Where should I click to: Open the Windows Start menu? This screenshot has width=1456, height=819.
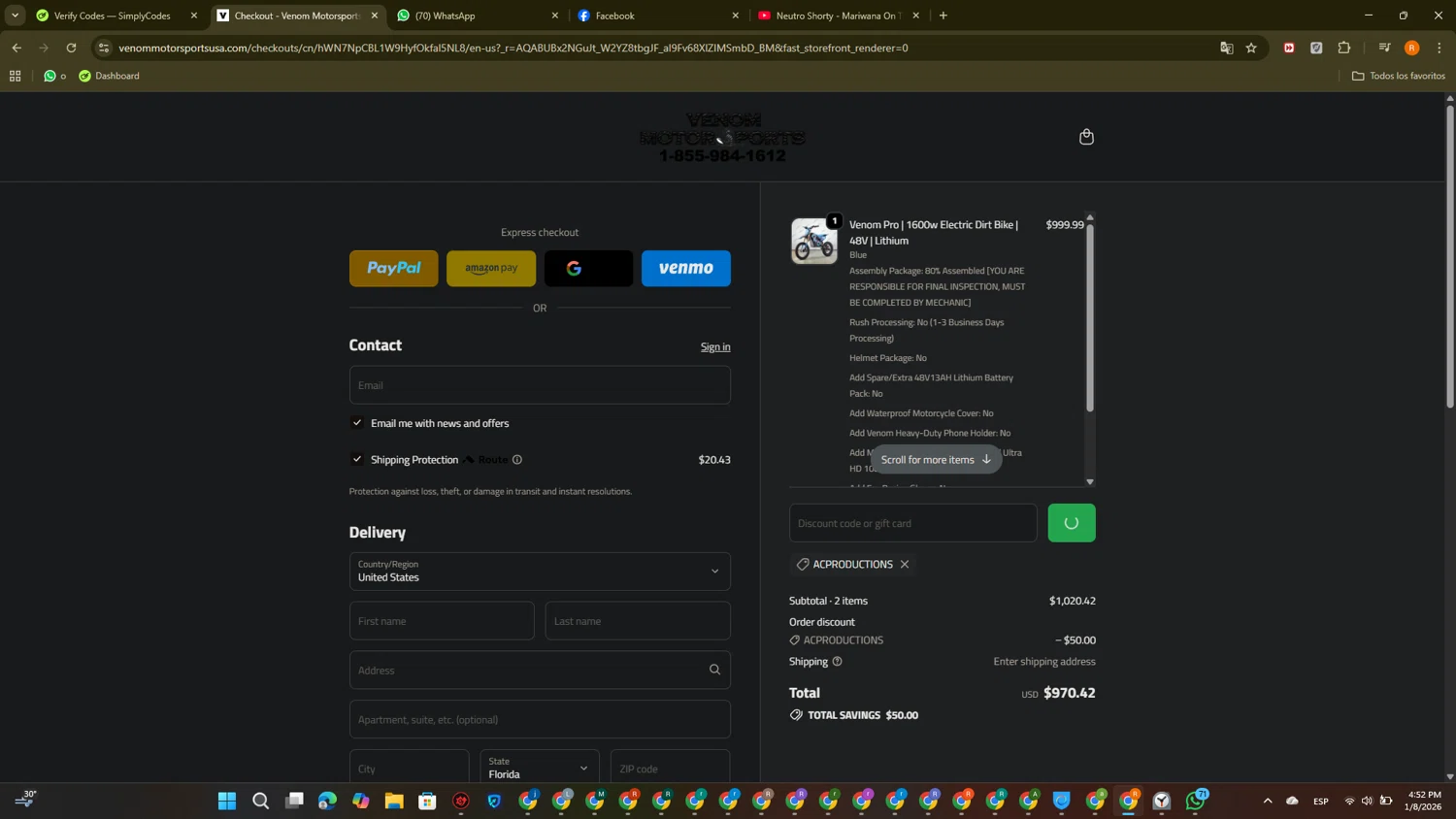coord(227,801)
